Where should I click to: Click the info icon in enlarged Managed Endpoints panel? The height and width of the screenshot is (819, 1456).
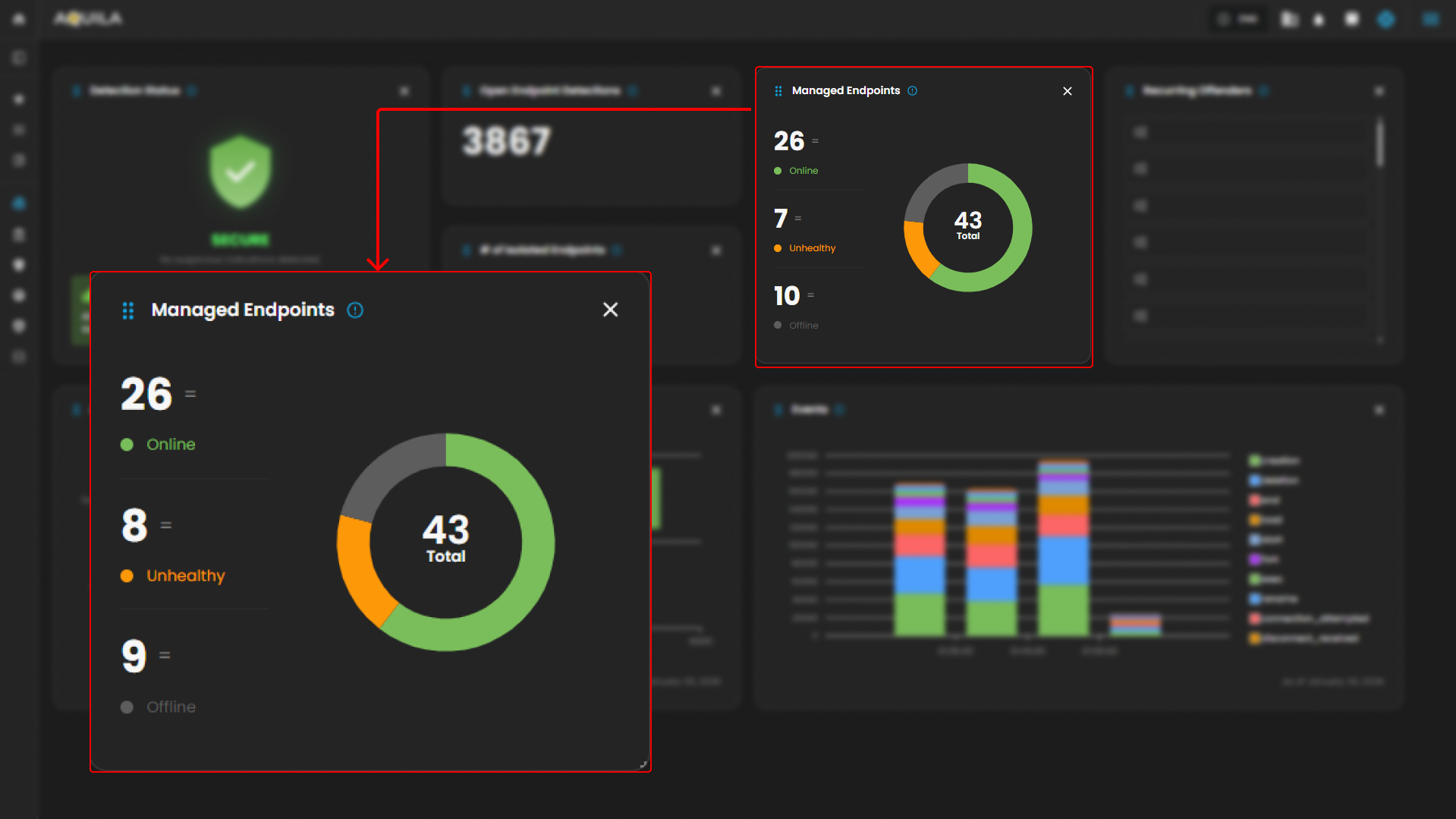[x=355, y=310]
